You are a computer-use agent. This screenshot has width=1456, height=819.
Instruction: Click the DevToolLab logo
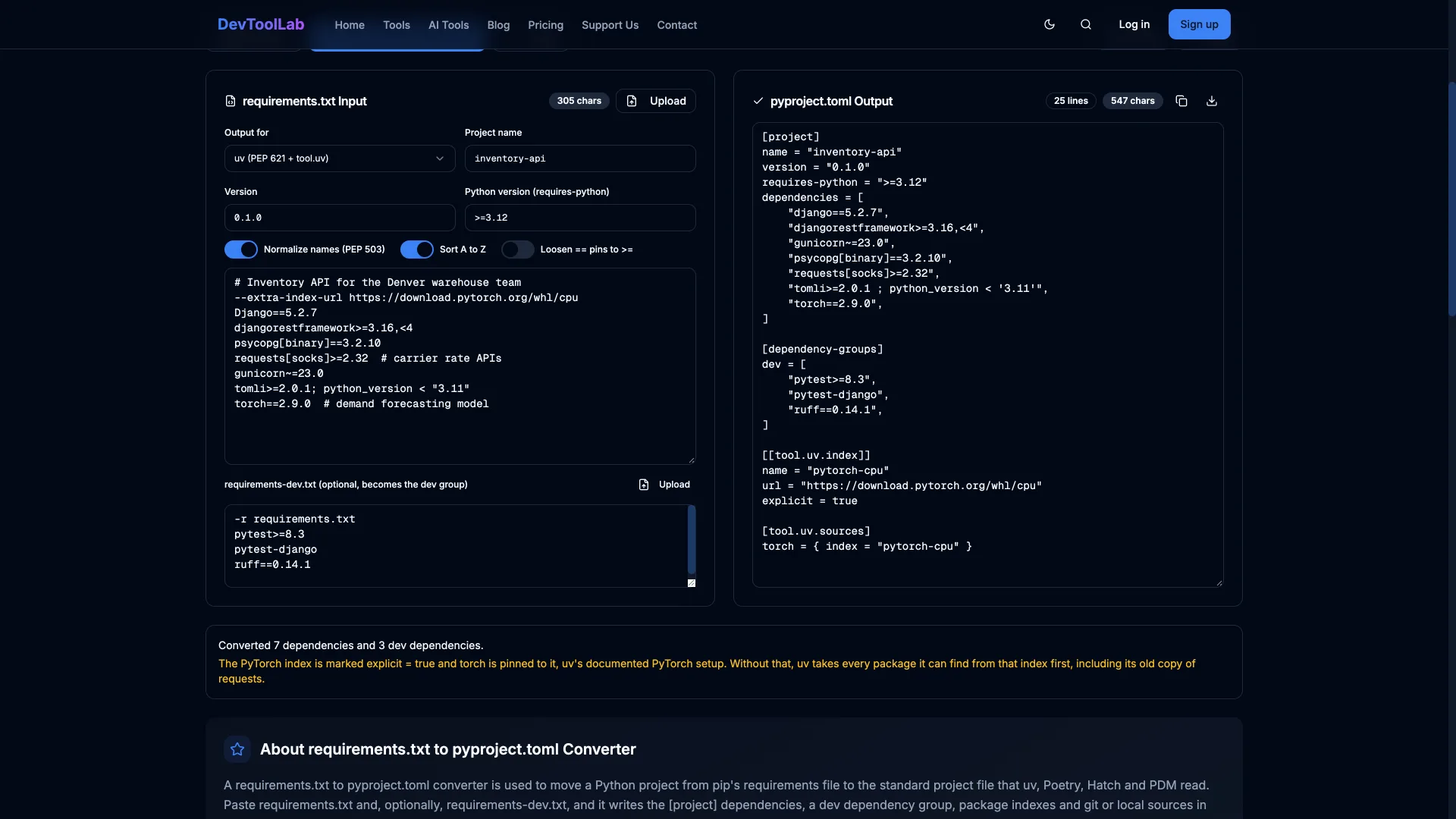tap(261, 24)
